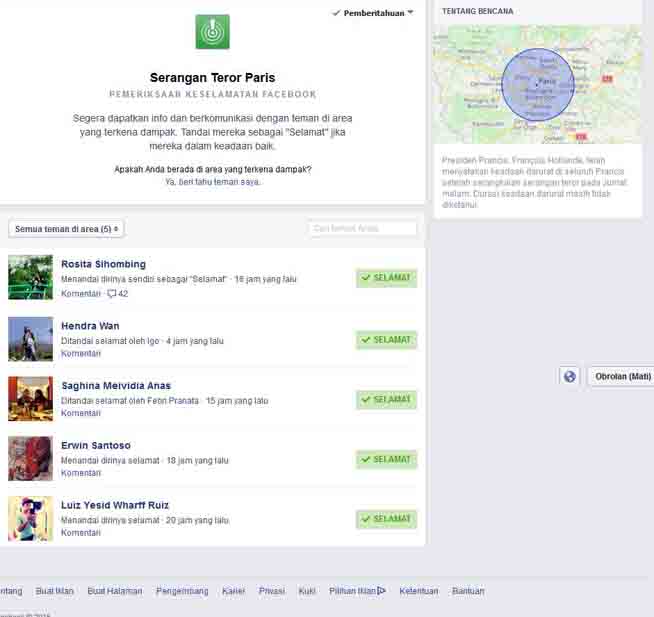The height and width of the screenshot is (617, 654).
Task: Click SELAMAT button for Hendra Wan
Action: point(386,340)
